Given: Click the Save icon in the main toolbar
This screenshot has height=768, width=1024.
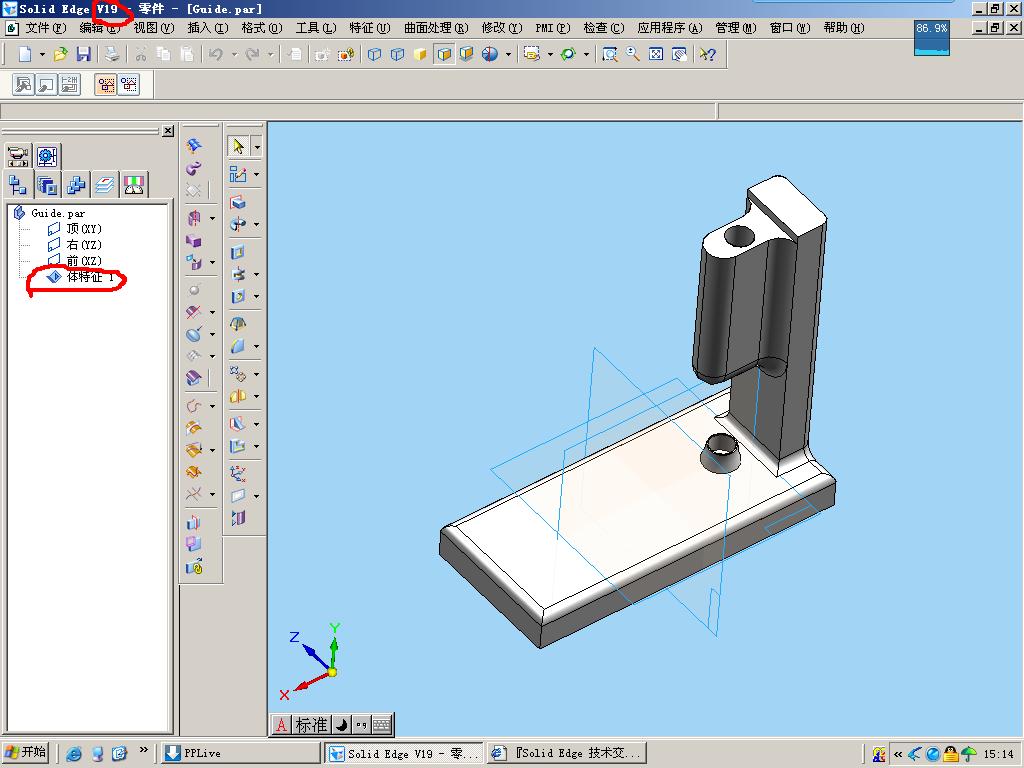Looking at the screenshot, I should (84, 54).
